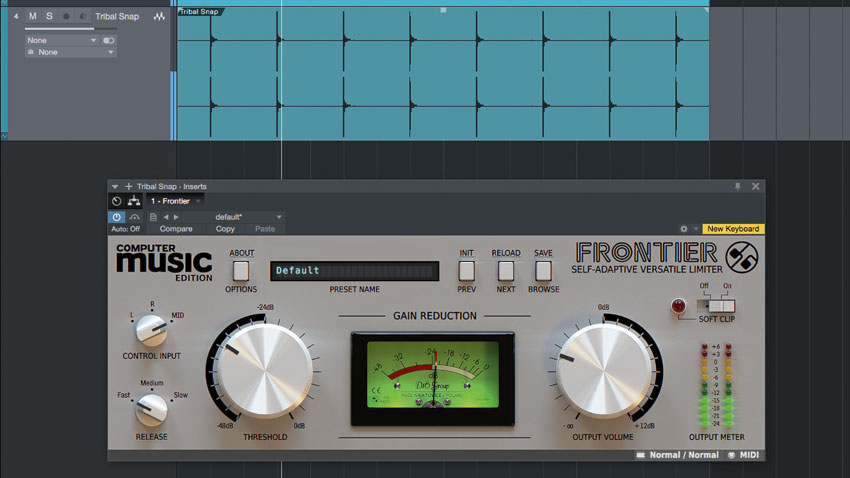Viewport: 850px width, 478px height.
Task: Click the red SOFT CLIP indicator lamp
Action: point(678,306)
